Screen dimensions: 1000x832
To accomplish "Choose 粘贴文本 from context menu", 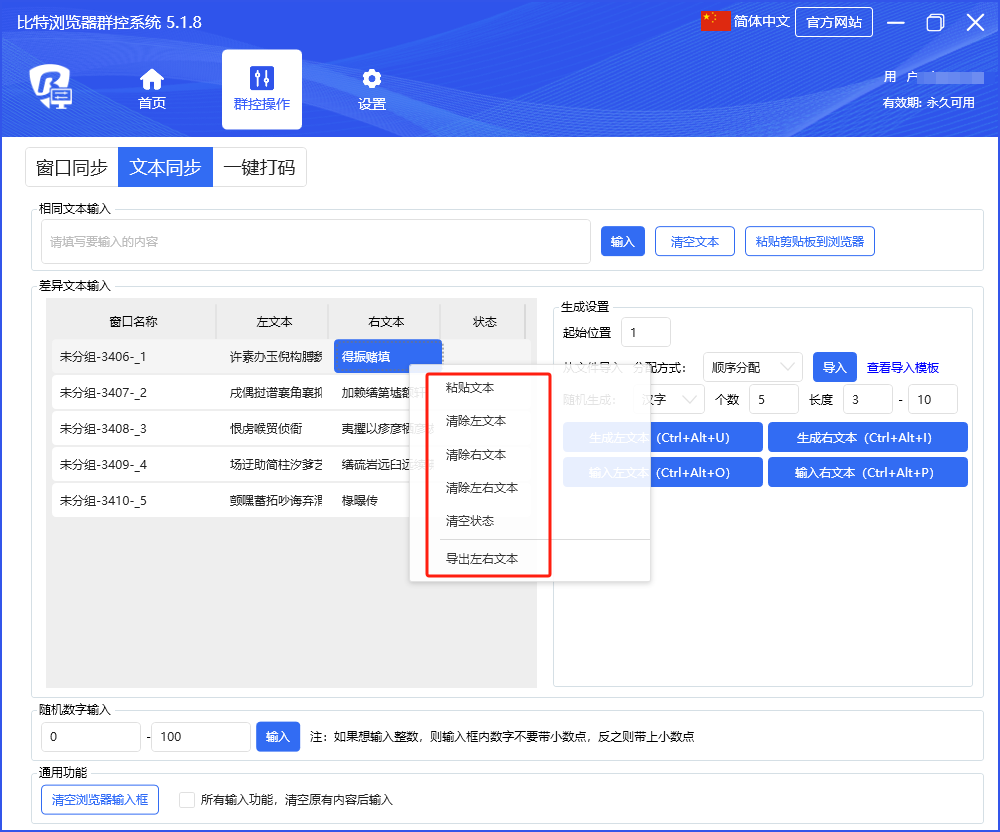I will 470,388.
